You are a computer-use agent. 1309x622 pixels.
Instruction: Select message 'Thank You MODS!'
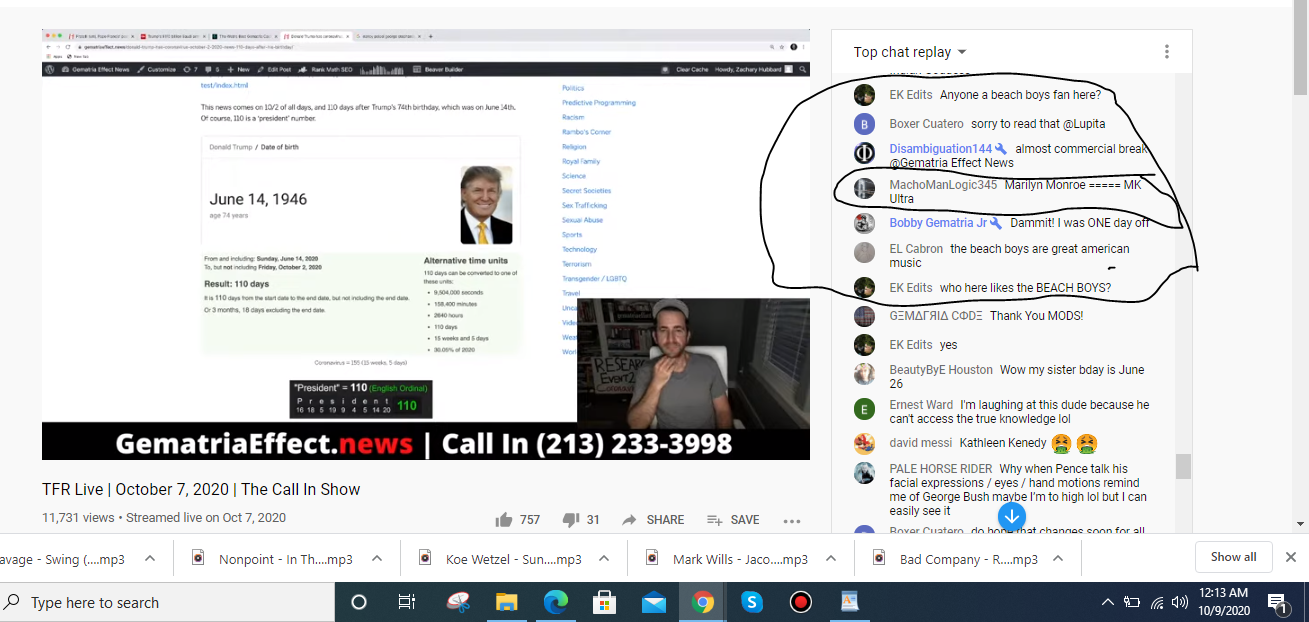[1037, 316]
